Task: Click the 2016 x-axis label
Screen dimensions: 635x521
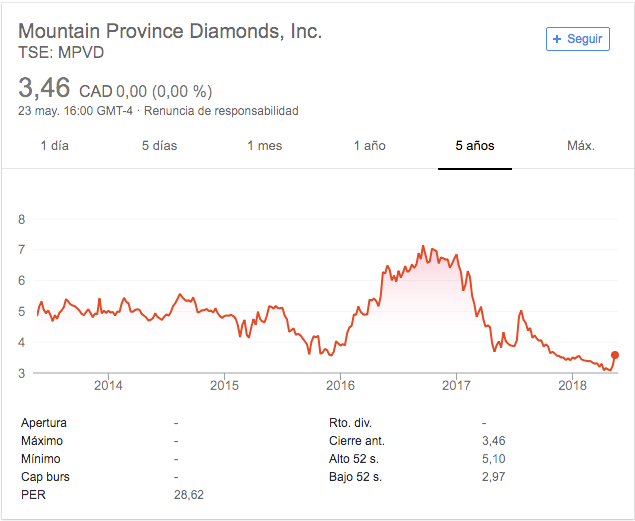Action: [340, 385]
